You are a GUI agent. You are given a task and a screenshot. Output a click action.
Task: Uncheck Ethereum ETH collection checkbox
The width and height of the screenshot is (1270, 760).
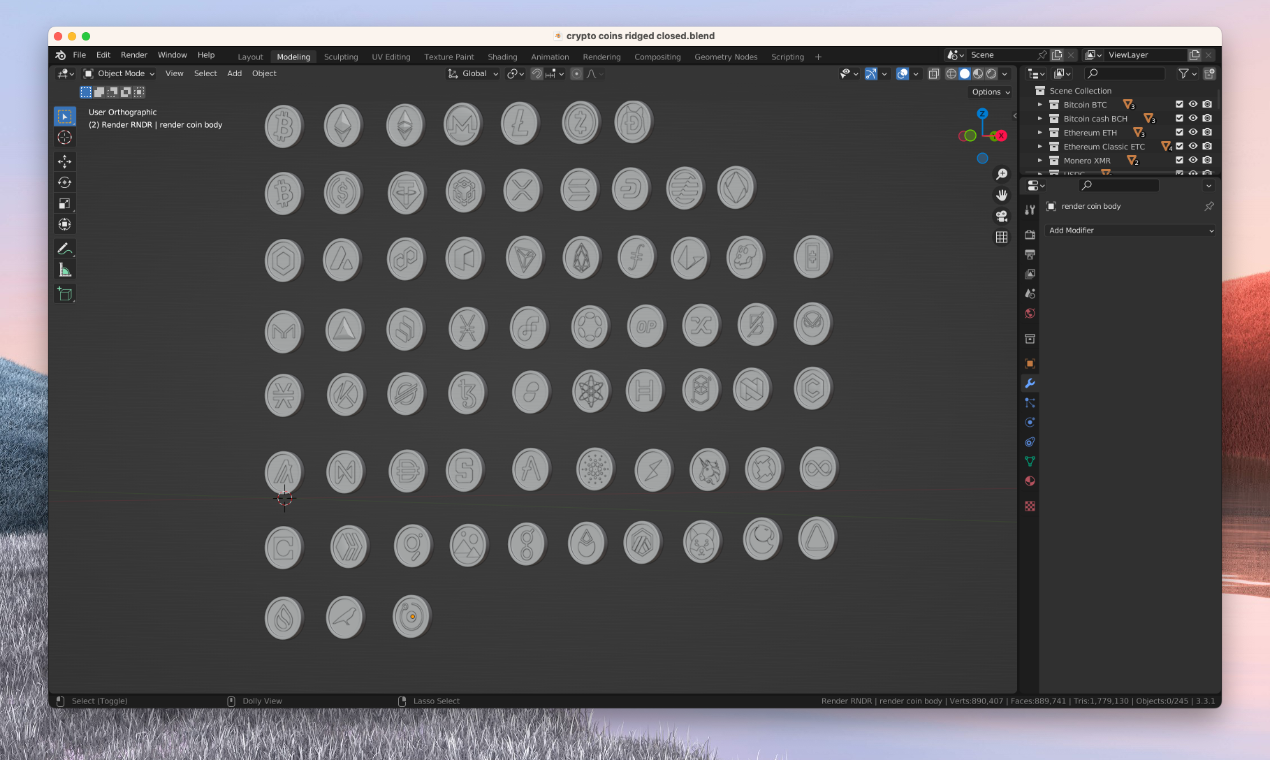point(1179,132)
